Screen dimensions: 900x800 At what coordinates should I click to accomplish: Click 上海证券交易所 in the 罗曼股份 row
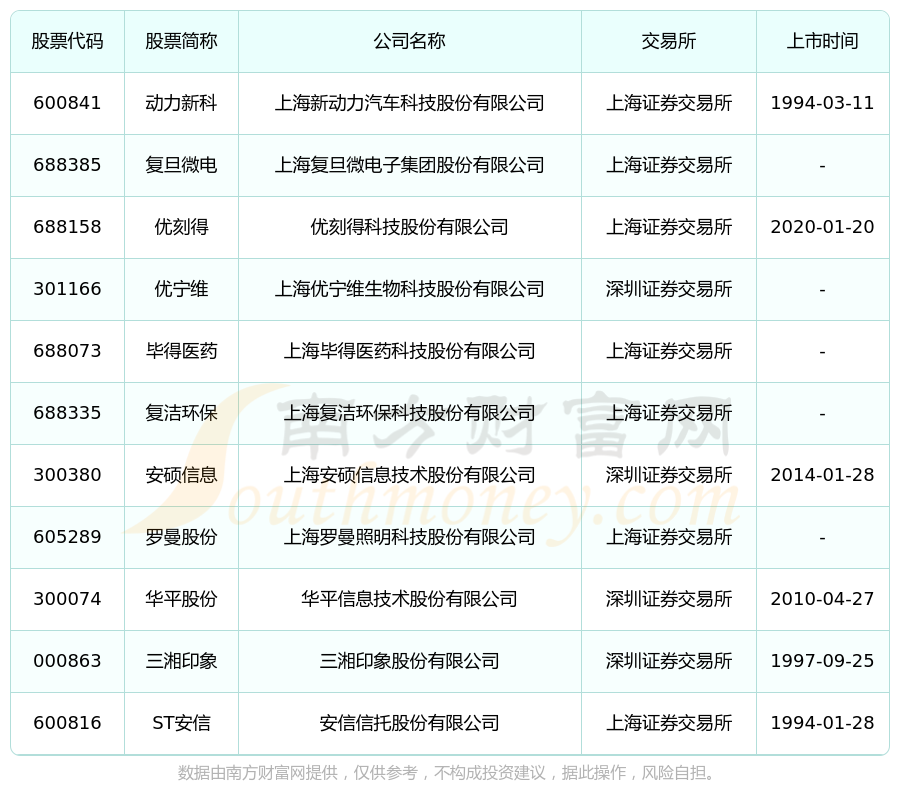pyautogui.click(x=669, y=537)
